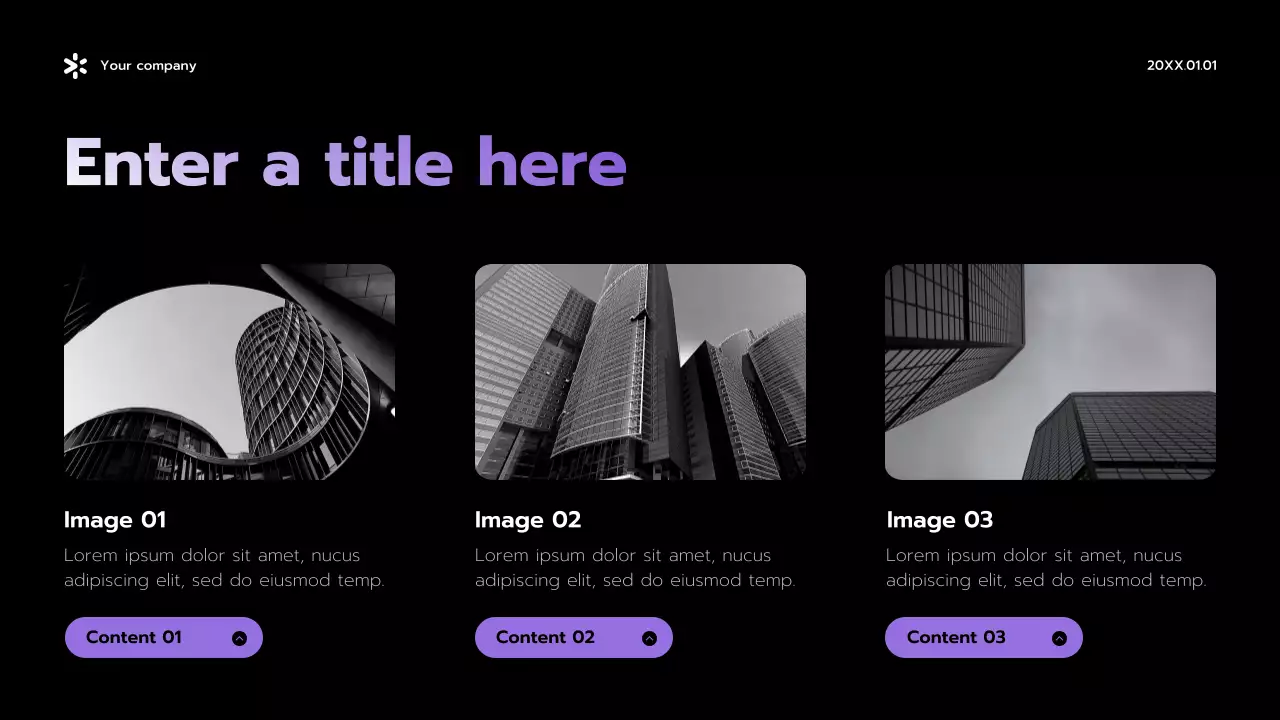Click the chevron icon on Content 03

[x=1059, y=638]
